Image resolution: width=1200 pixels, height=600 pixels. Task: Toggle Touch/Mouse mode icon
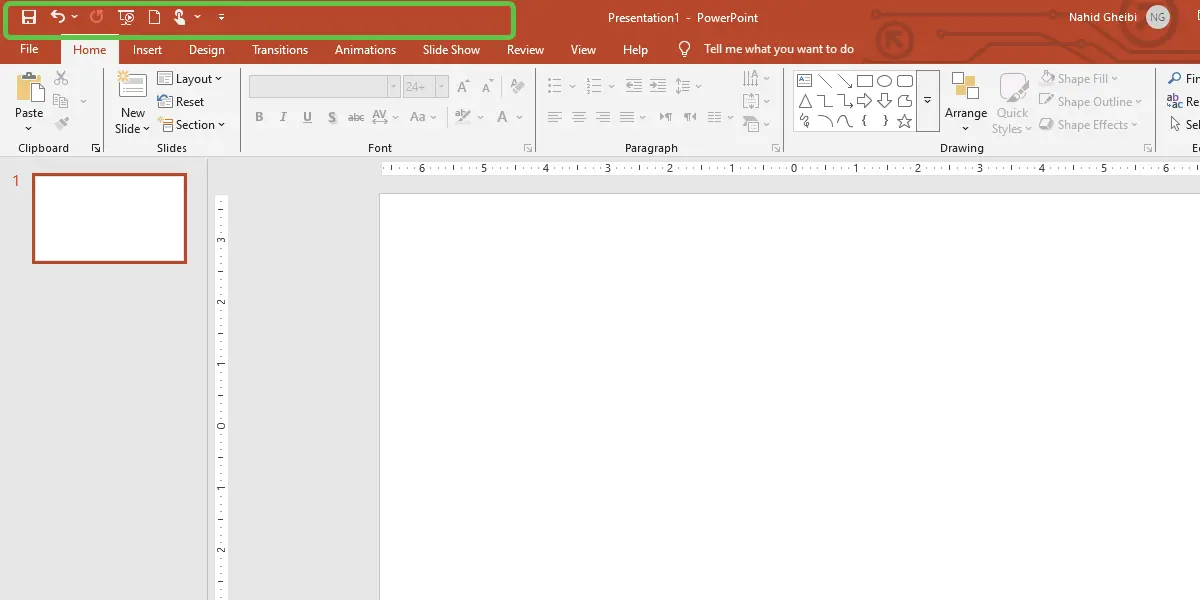pyautogui.click(x=180, y=17)
